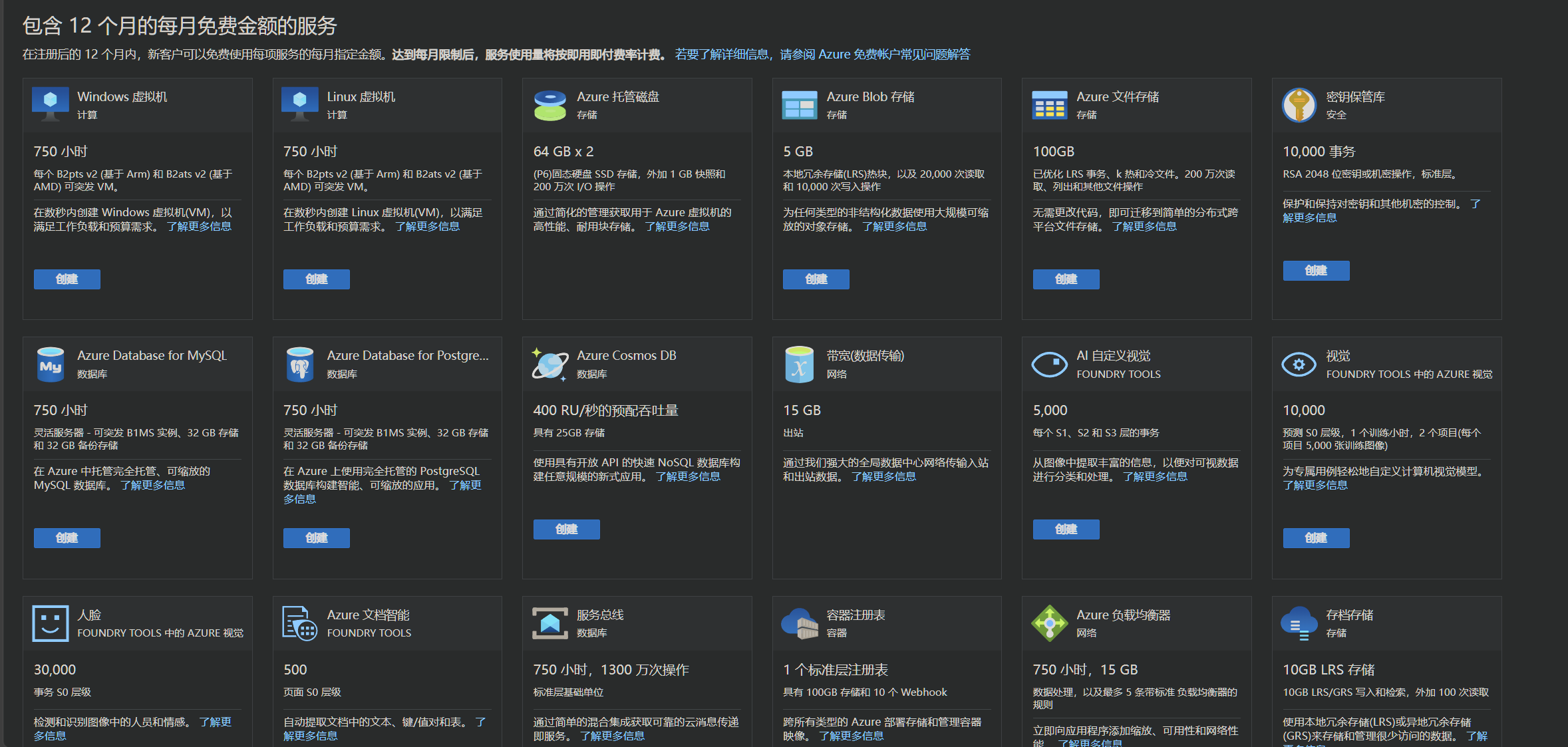Click the 密钥保管库 golden key icon
The height and width of the screenshot is (747, 1568).
[x=1299, y=105]
